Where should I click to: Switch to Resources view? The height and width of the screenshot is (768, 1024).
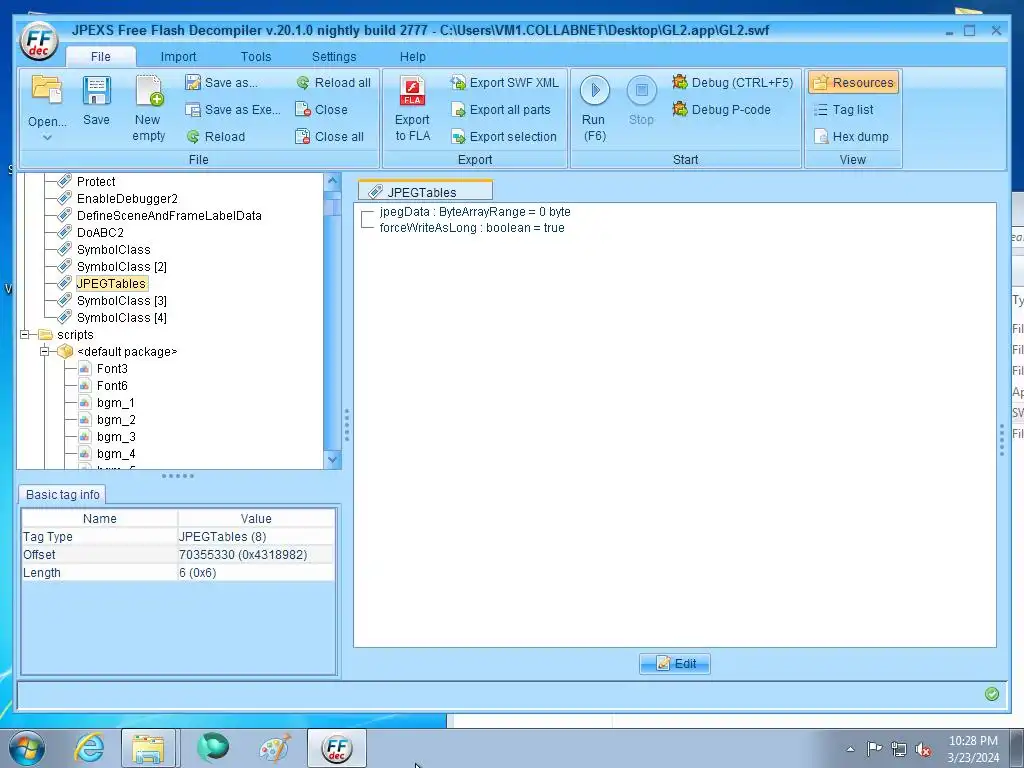[x=853, y=82]
